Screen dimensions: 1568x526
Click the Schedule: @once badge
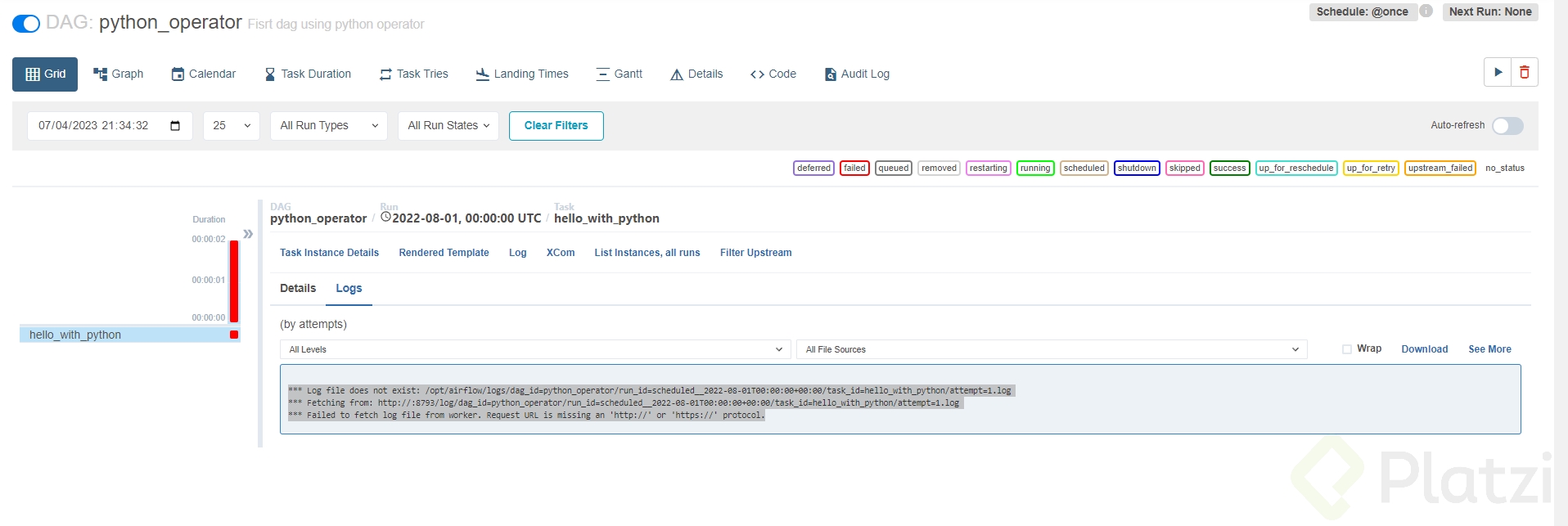pos(1363,11)
